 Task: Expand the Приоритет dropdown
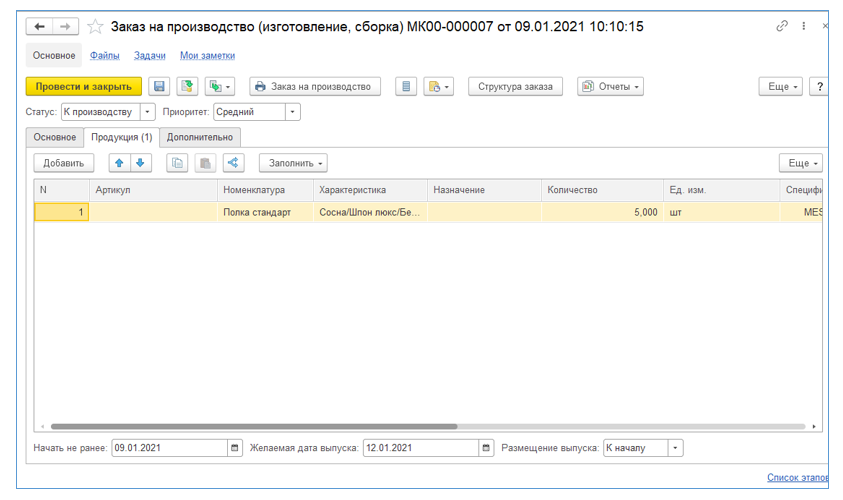(292, 112)
